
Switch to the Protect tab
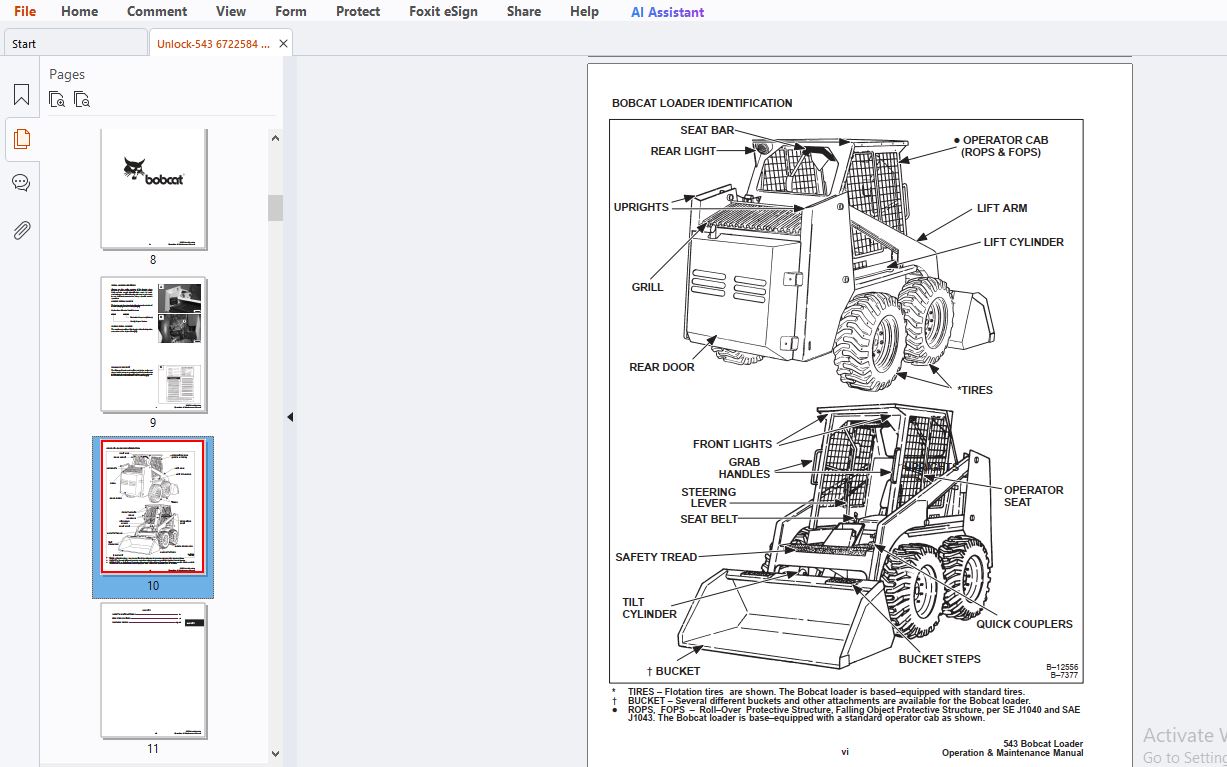pyautogui.click(x=358, y=12)
